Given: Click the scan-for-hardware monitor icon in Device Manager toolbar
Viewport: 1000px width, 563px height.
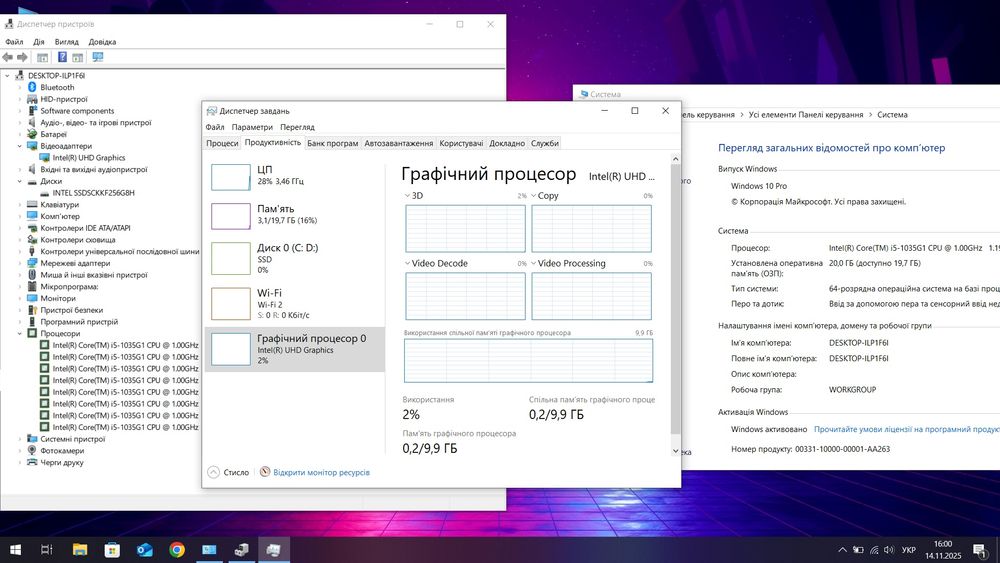Looking at the screenshot, I should click(x=98, y=57).
